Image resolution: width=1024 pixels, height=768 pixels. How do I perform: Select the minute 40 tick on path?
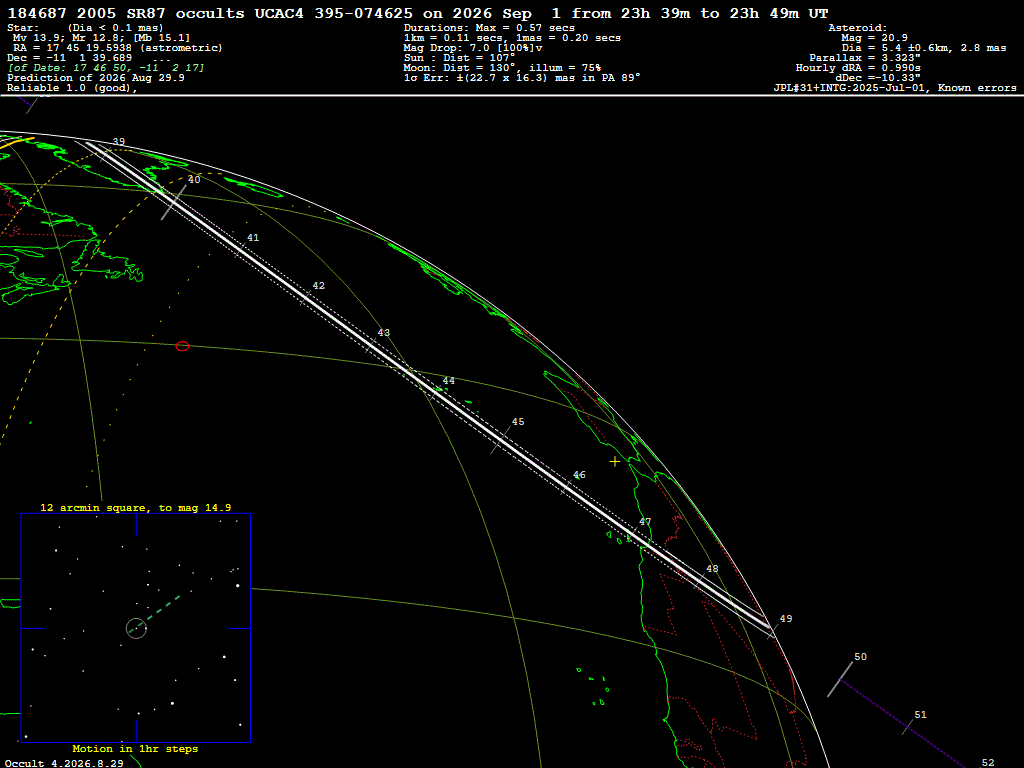tap(174, 202)
